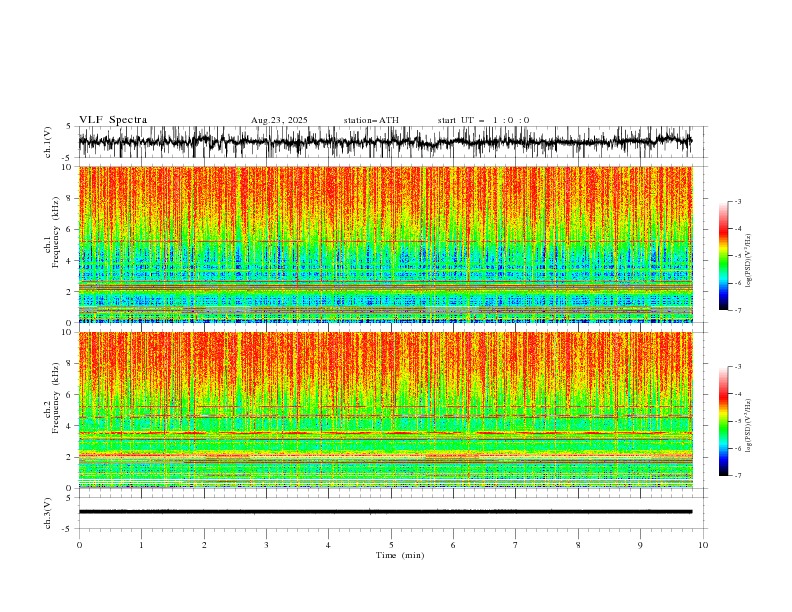Click the "station=ATH" header text

(371, 120)
